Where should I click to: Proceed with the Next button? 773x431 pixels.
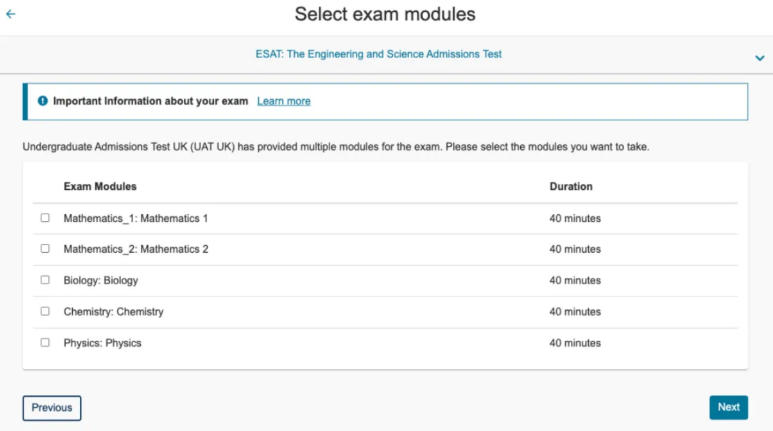(x=728, y=407)
